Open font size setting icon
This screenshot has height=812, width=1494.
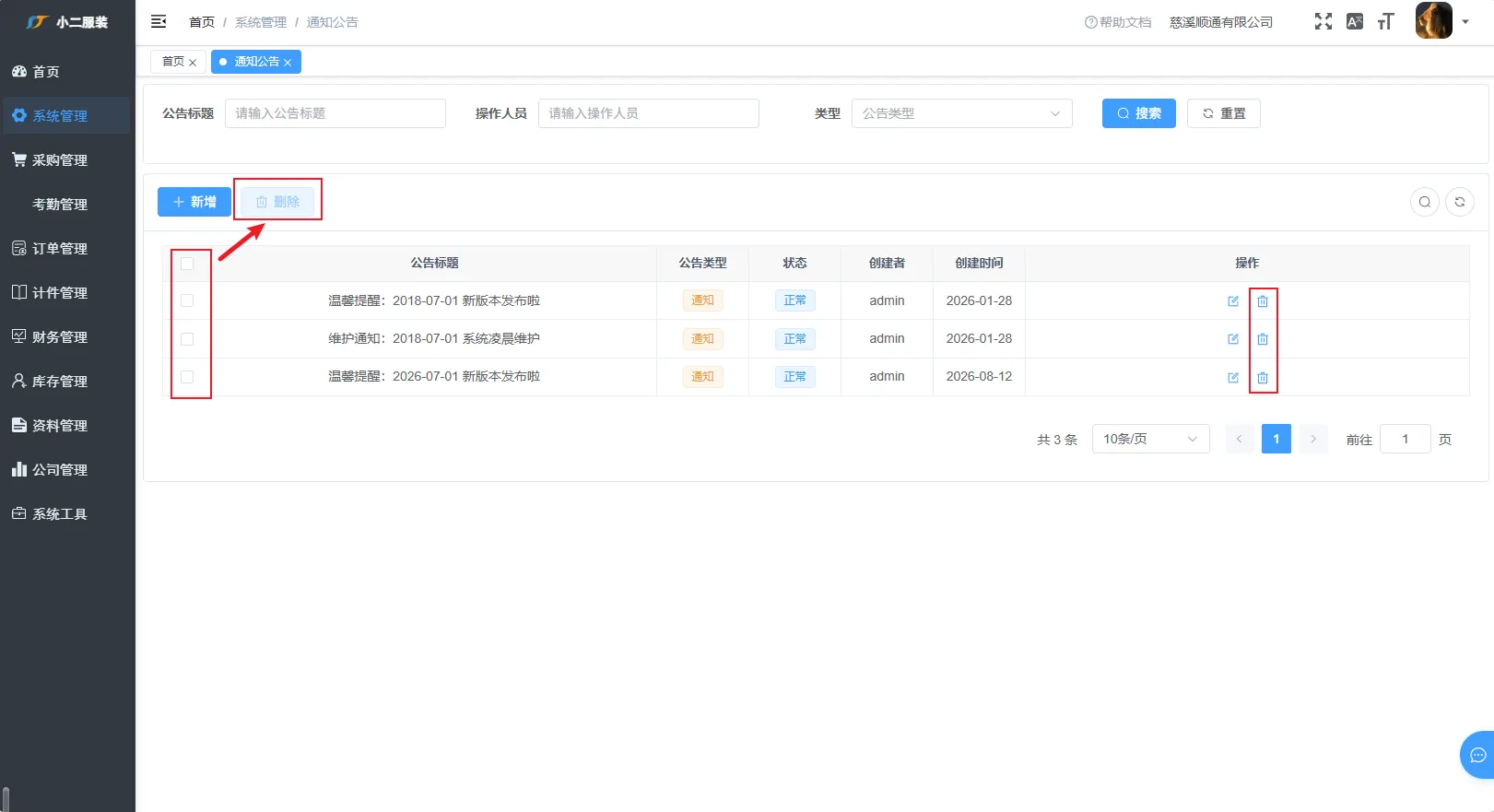pos(1386,21)
